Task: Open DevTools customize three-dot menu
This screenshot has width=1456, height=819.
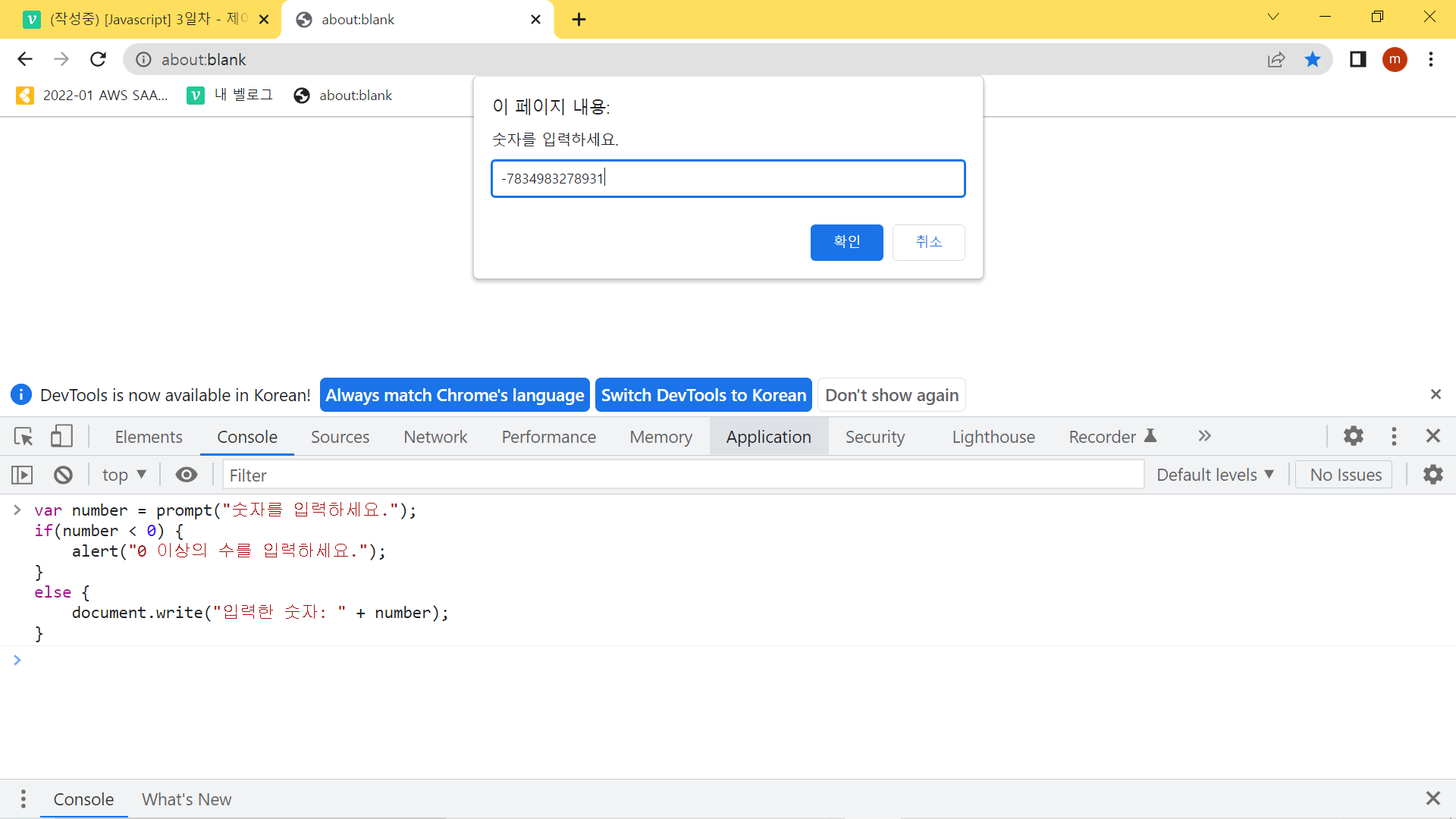Action: [1393, 436]
